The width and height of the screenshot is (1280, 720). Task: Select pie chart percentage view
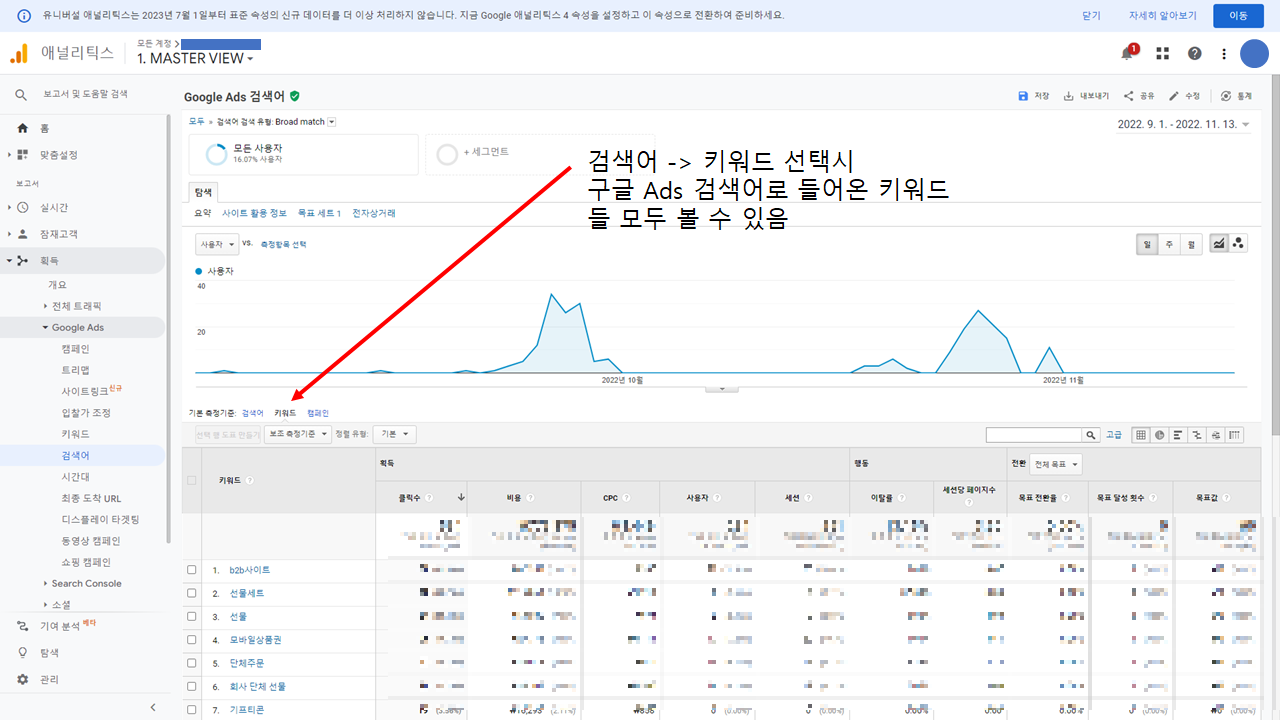click(x=1160, y=435)
